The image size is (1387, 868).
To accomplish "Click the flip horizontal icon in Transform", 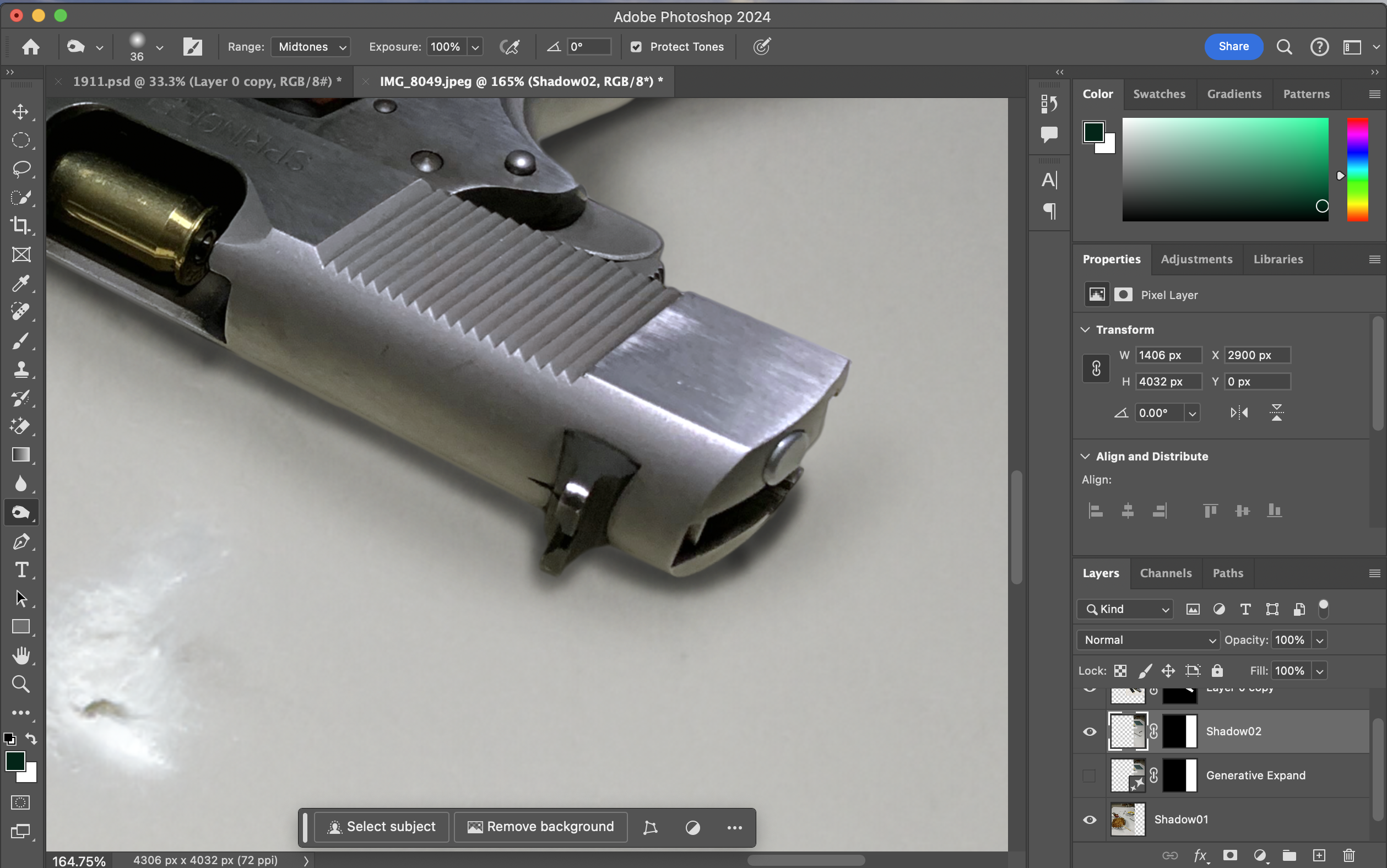I will point(1239,413).
